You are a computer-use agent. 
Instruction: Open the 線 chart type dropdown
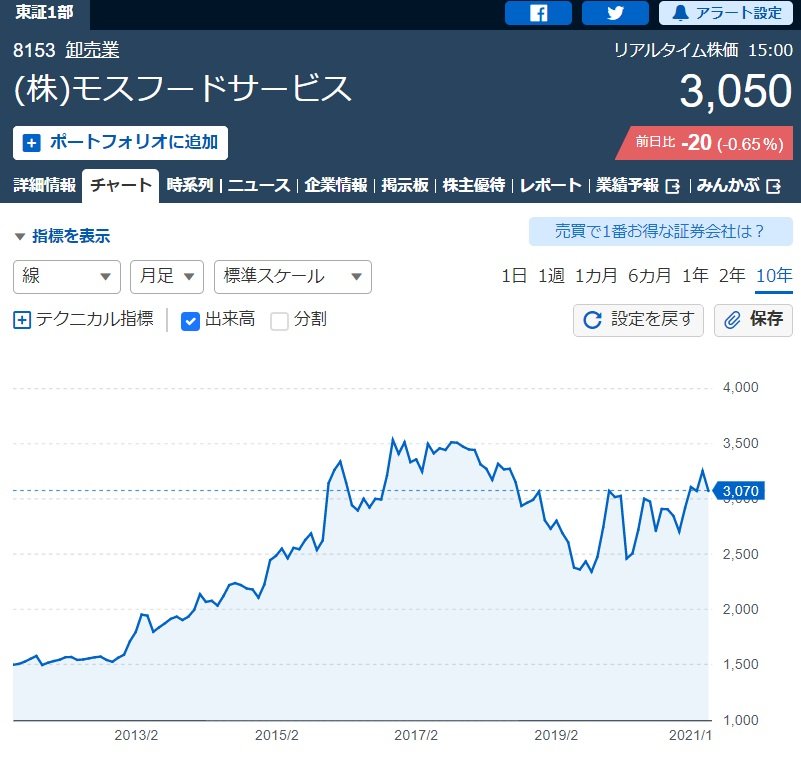pyautogui.click(x=66, y=276)
